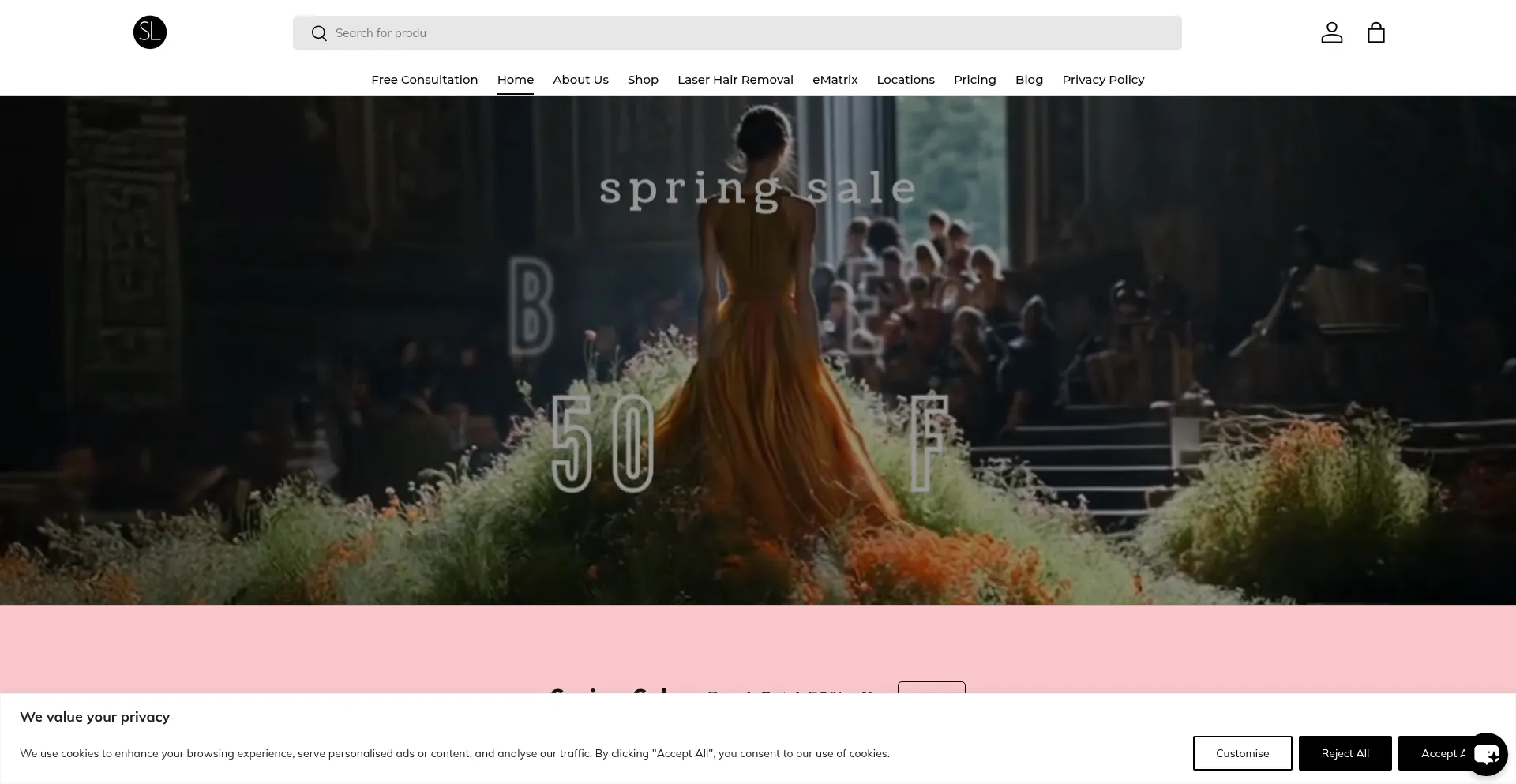Image resolution: width=1516 pixels, height=784 pixels.
Task: Open the eMatrix page link
Action: click(835, 80)
